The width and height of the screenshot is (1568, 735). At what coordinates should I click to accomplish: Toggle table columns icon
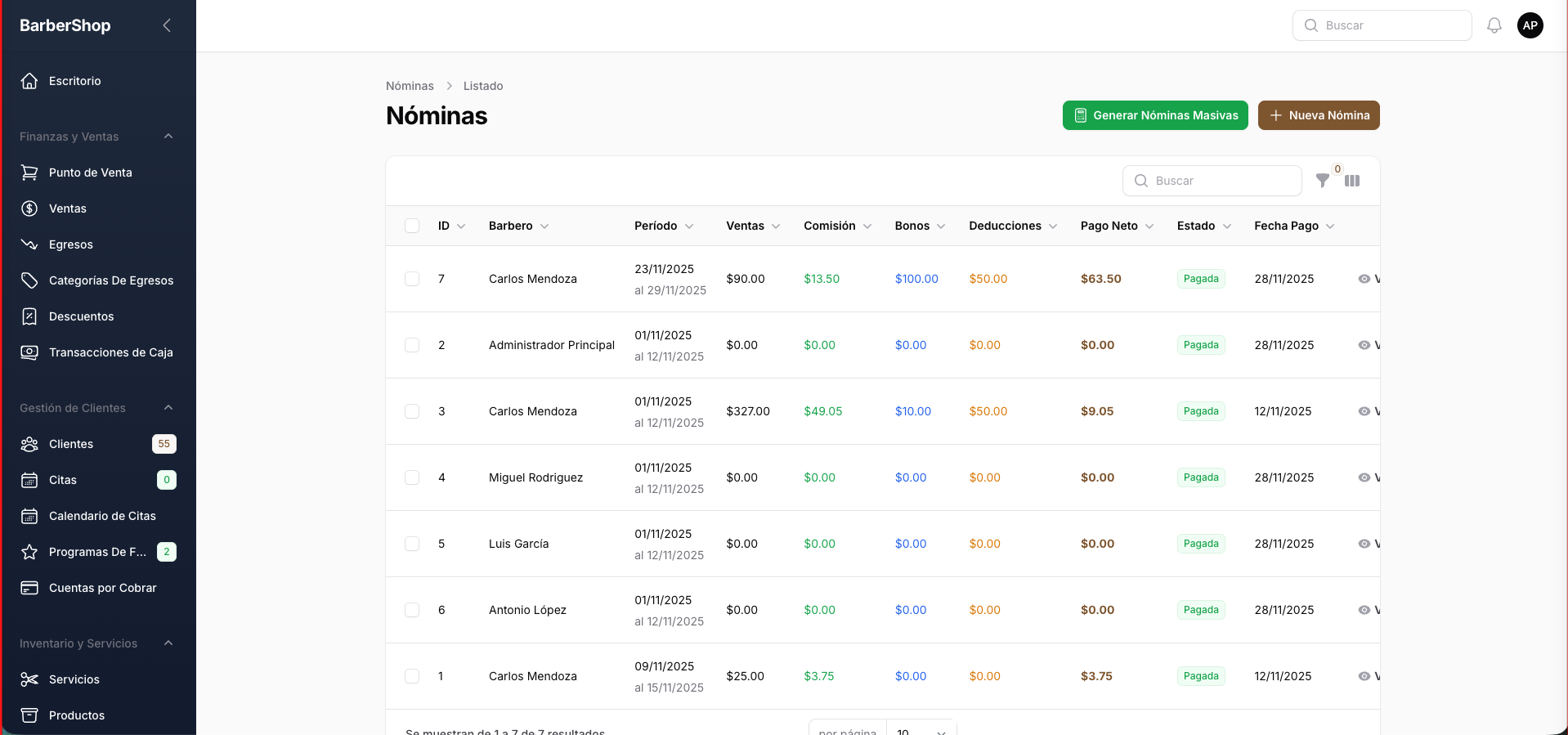pyautogui.click(x=1352, y=181)
